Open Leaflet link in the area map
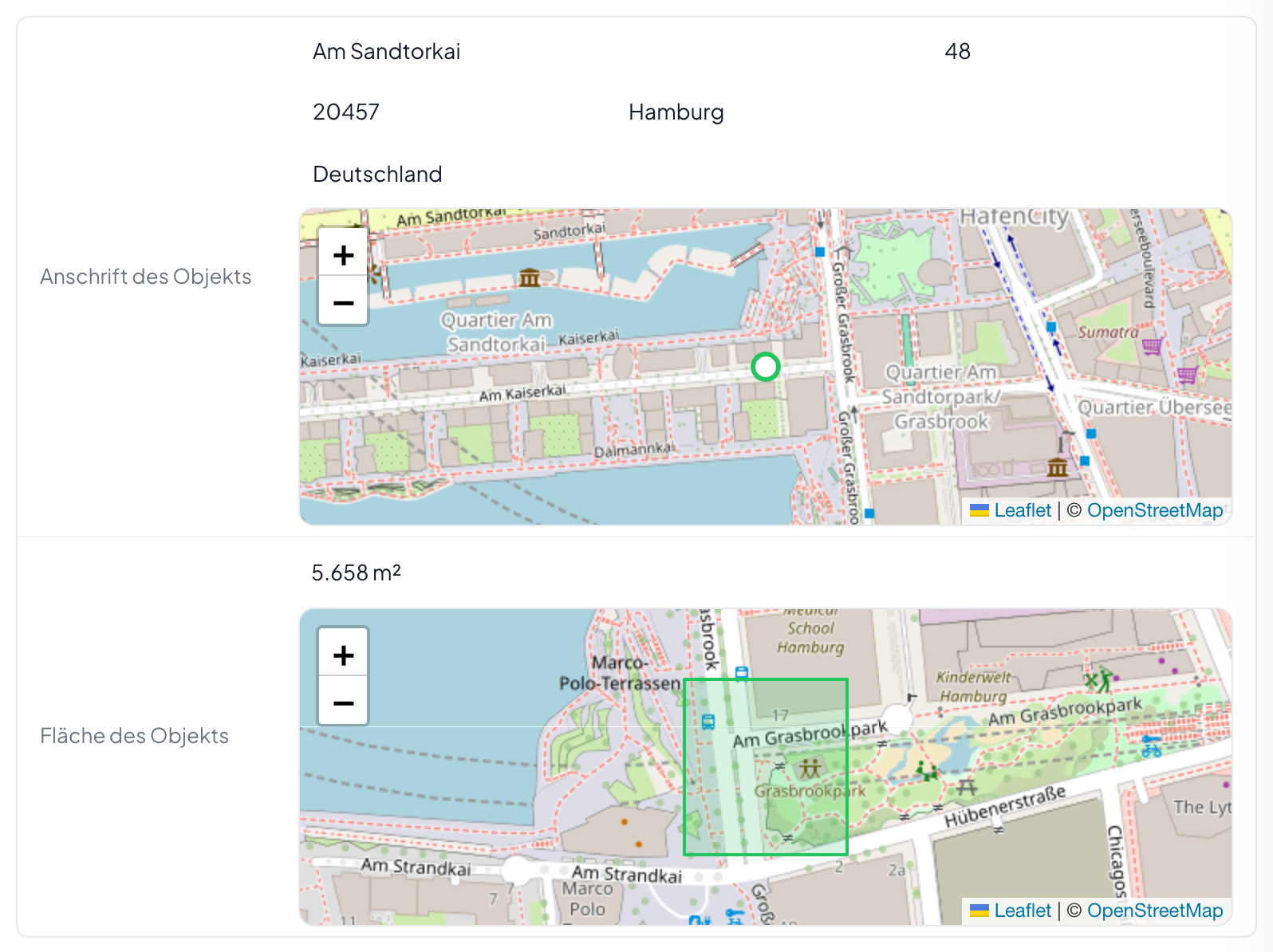This screenshot has width=1273, height=952. click(1023, 911)
